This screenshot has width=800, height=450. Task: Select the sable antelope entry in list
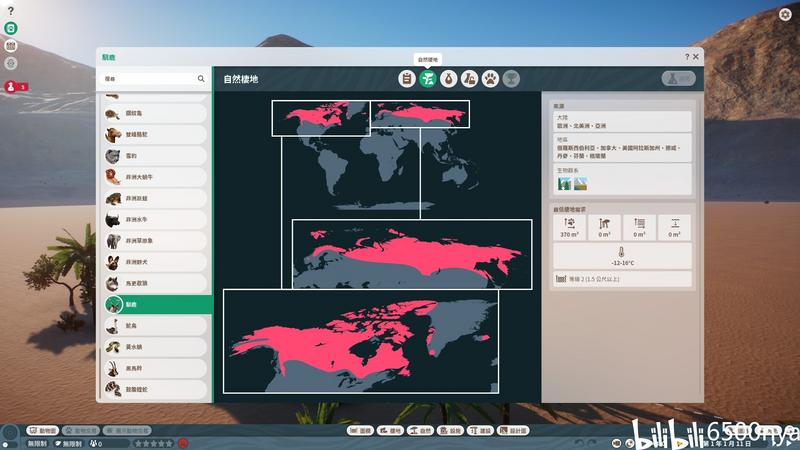tap(155, 368)
